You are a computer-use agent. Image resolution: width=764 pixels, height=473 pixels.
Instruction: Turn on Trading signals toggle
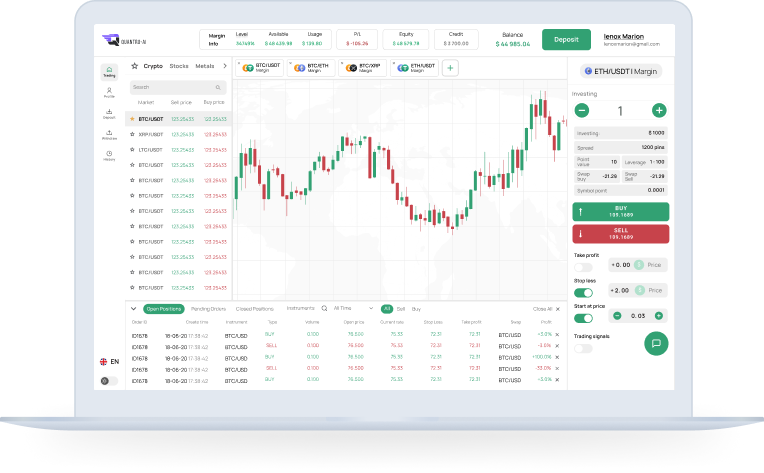coord(582,348)
